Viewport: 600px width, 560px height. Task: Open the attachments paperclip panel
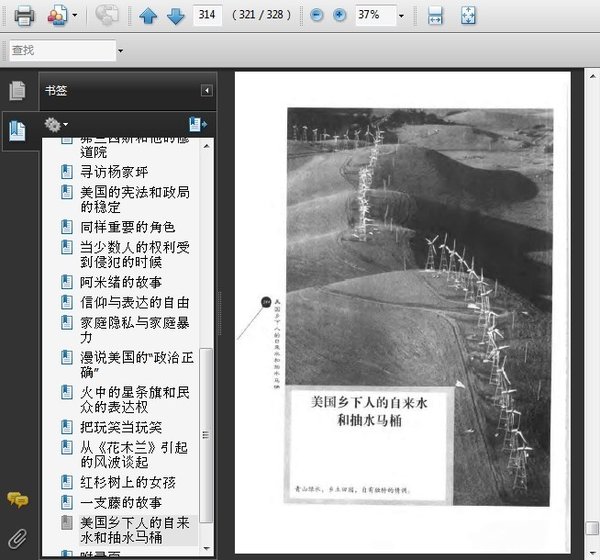pos(17,538)
